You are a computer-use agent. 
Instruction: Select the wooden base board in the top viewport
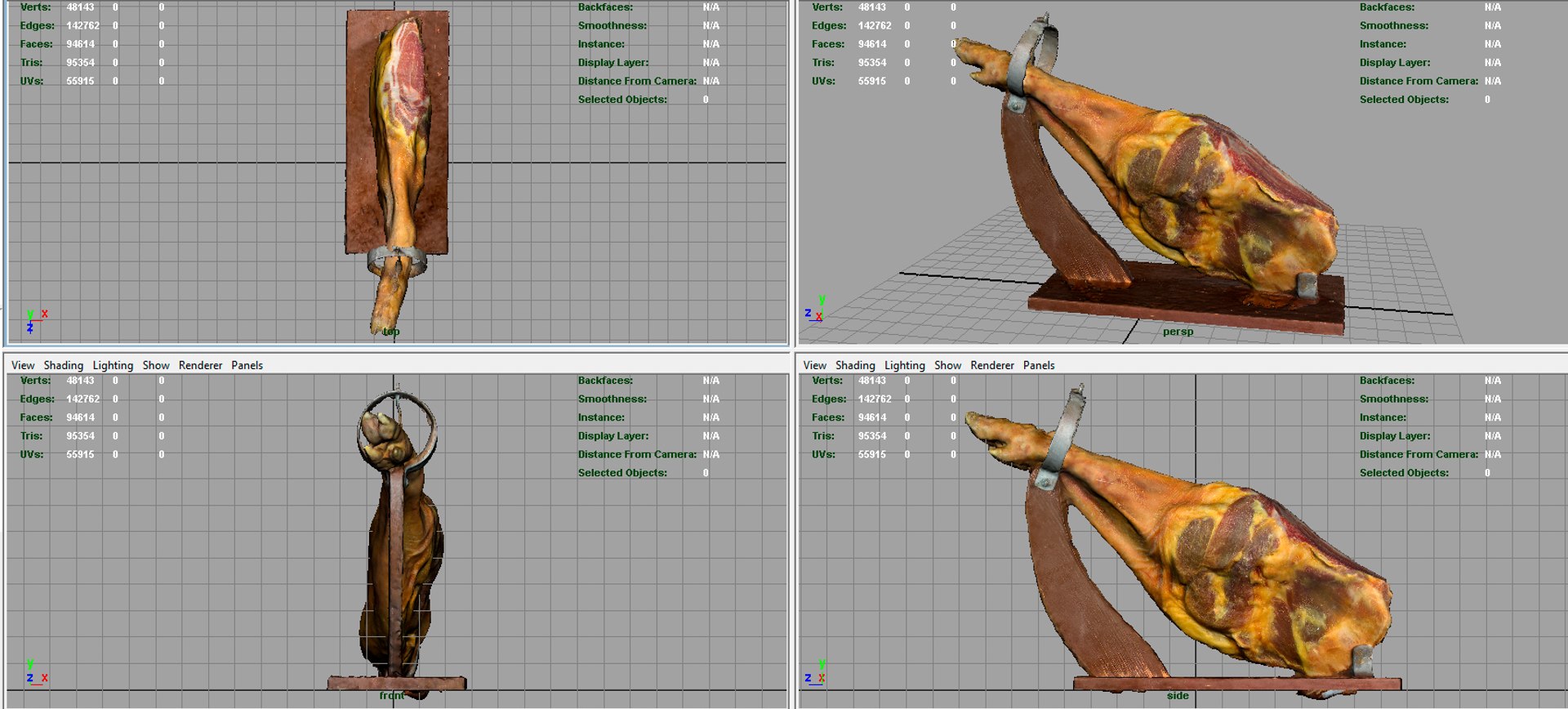(397, 131)
